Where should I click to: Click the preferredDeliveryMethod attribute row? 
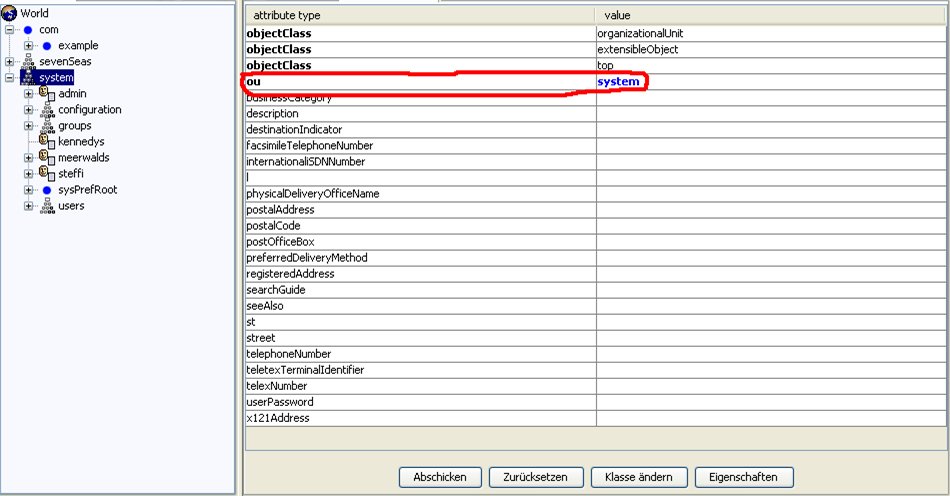(x=596, y=258)
